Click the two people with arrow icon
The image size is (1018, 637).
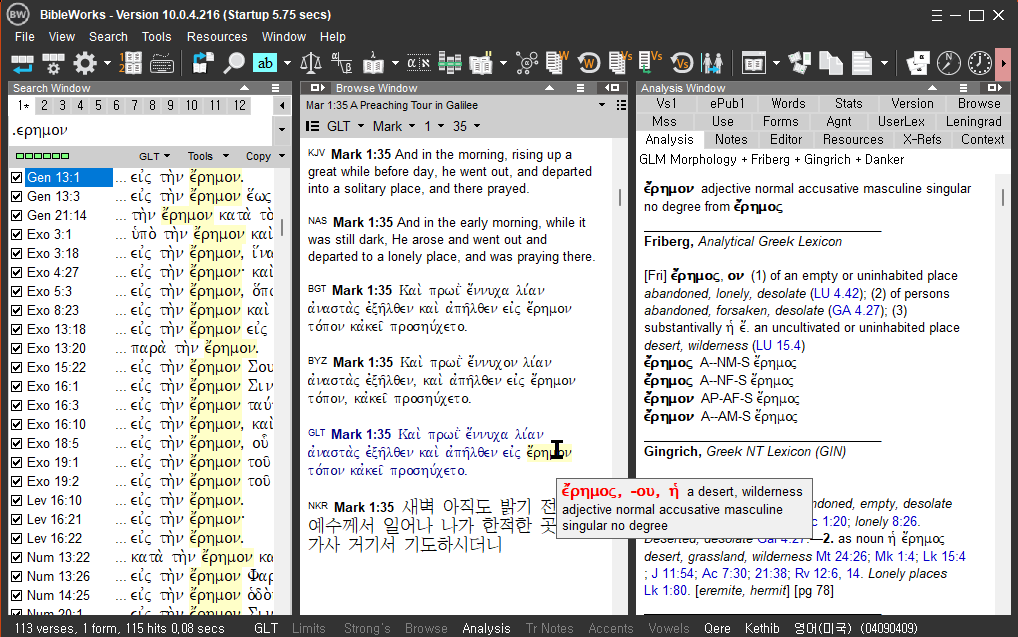click(x=712, y=63)
